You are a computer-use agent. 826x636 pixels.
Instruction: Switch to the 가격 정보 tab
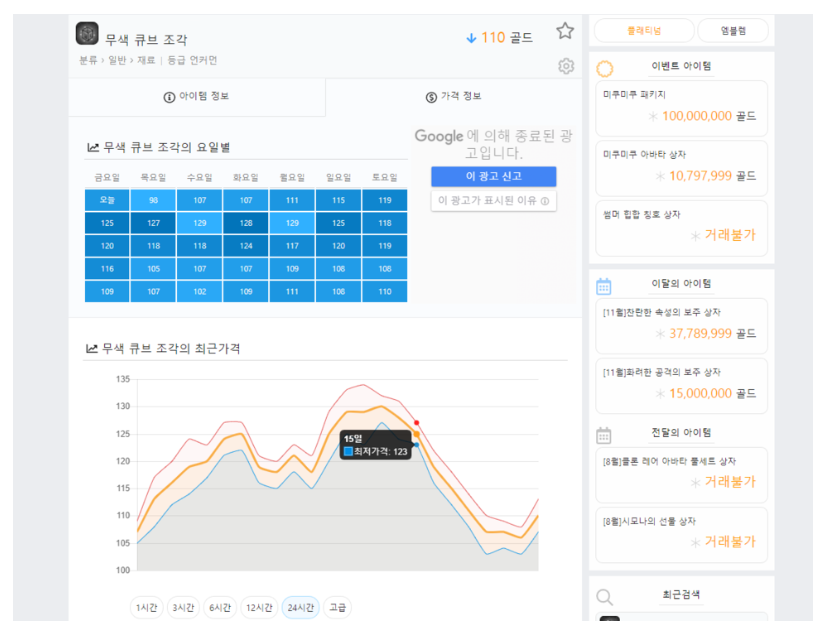pyautogui.click(x=453, y=96)
